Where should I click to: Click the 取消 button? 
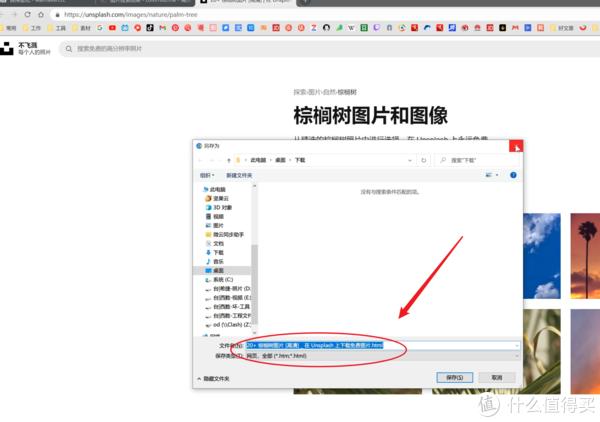coord(497,378)
